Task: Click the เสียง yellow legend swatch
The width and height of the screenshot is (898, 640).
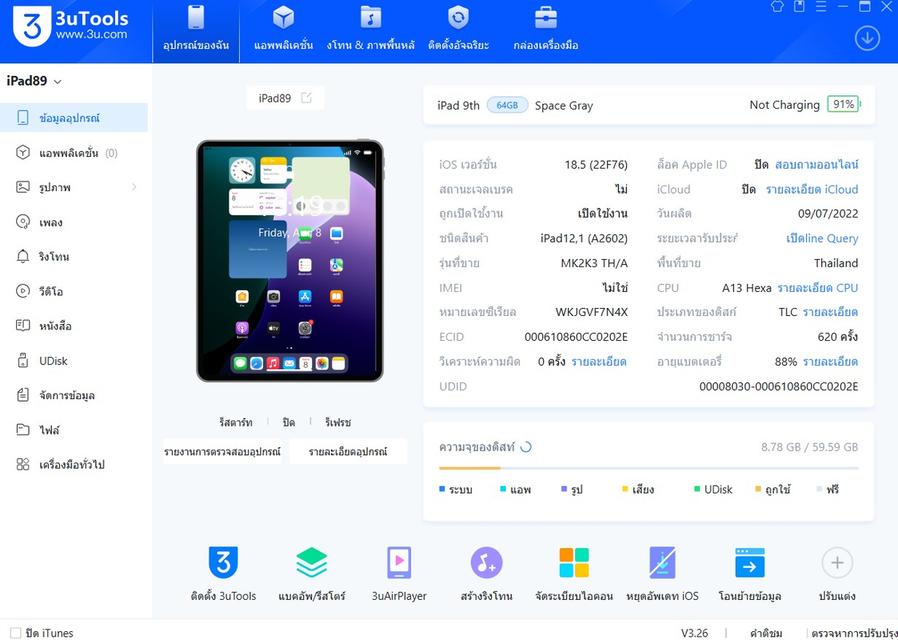Action: click(x=625, y=489)
